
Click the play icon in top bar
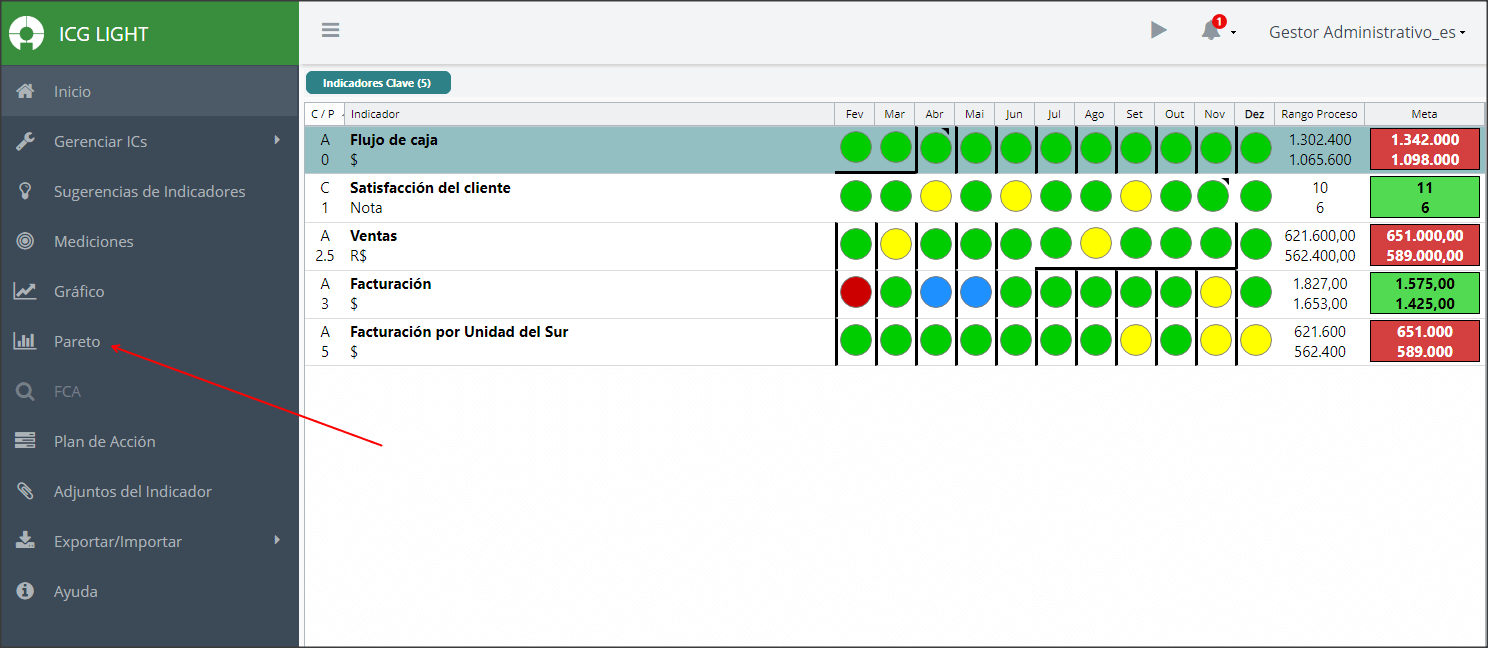click(1158, 30)
